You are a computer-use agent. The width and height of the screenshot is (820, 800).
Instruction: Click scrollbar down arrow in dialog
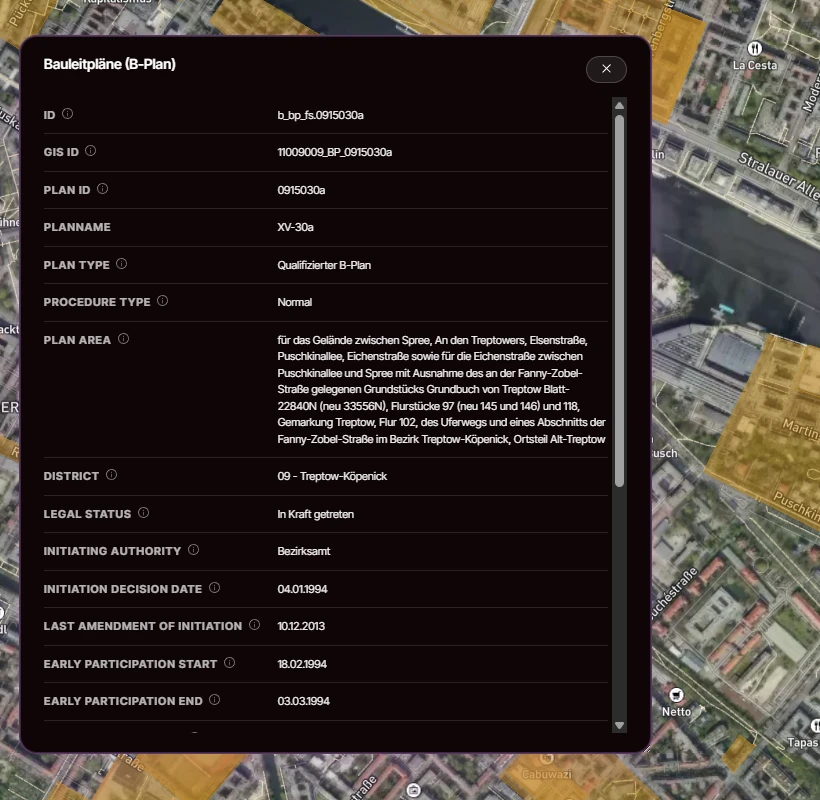click(620, 725)
